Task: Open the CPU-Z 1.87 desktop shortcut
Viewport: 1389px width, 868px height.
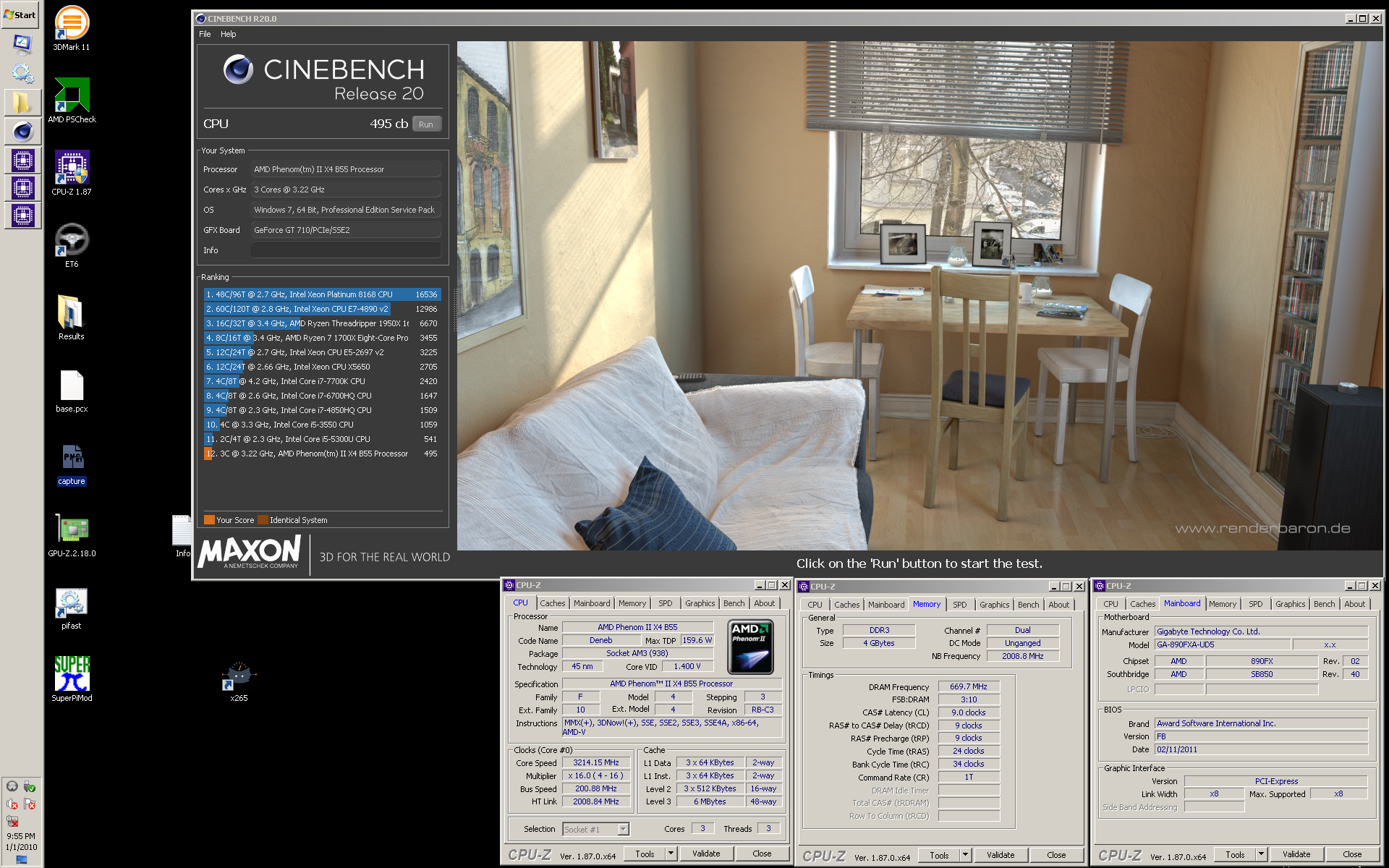Action: pyautogui.click(x=72, y=173)
